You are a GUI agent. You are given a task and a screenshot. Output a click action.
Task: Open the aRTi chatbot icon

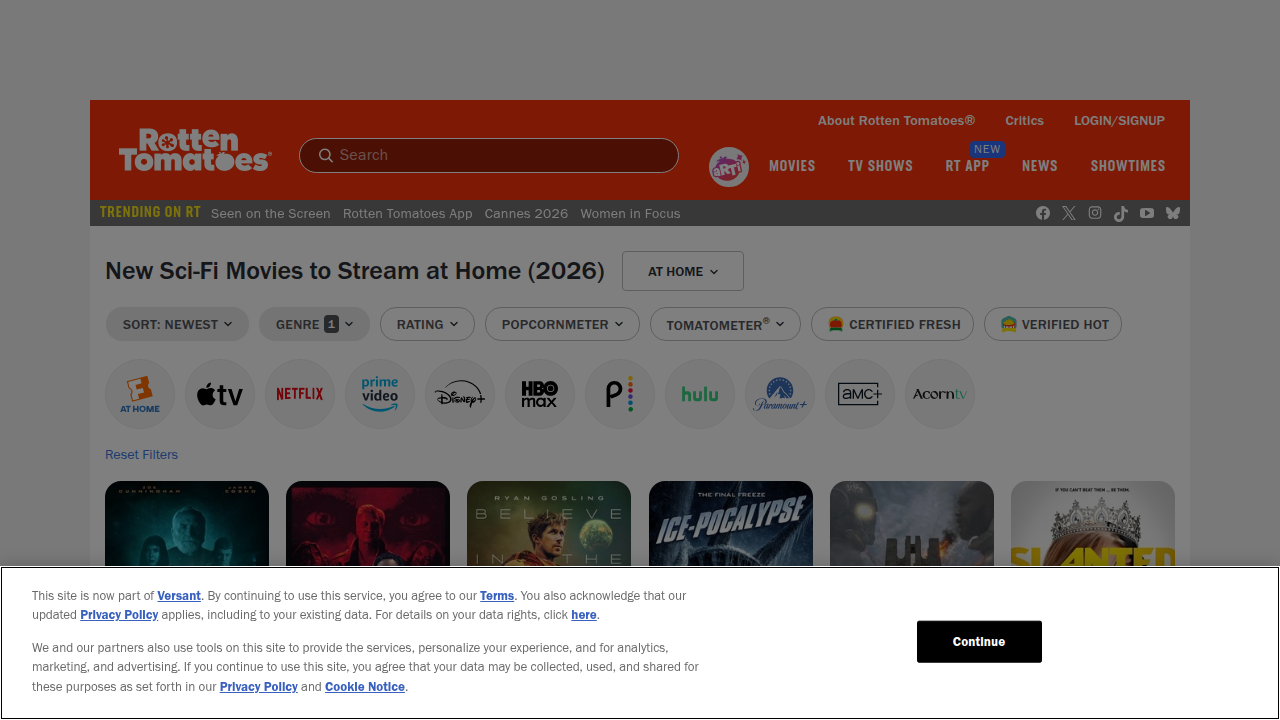point(729,167)
